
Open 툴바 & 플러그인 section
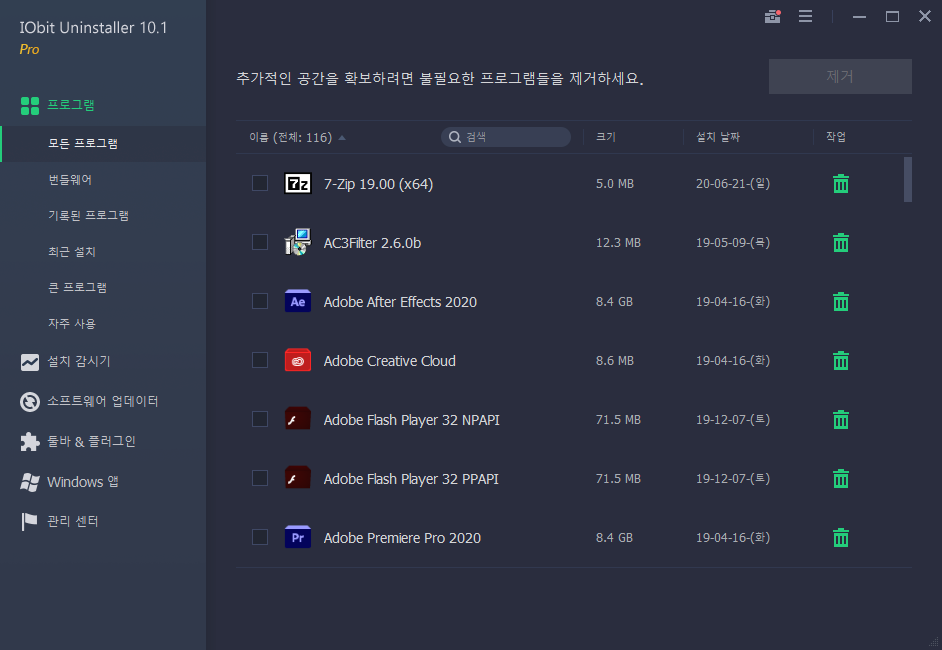[91, 442]
